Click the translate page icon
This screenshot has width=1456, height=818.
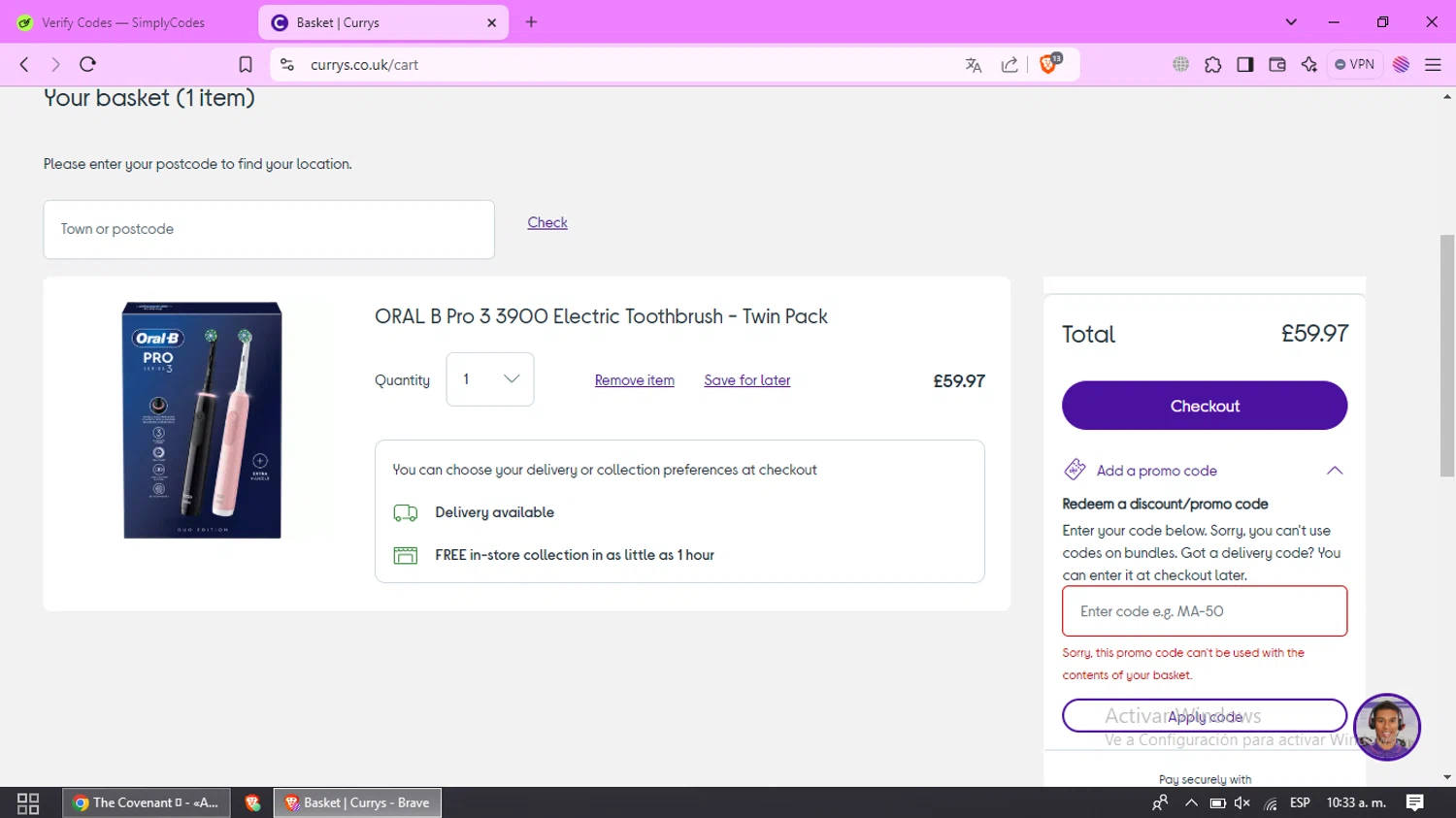point(974,65)
